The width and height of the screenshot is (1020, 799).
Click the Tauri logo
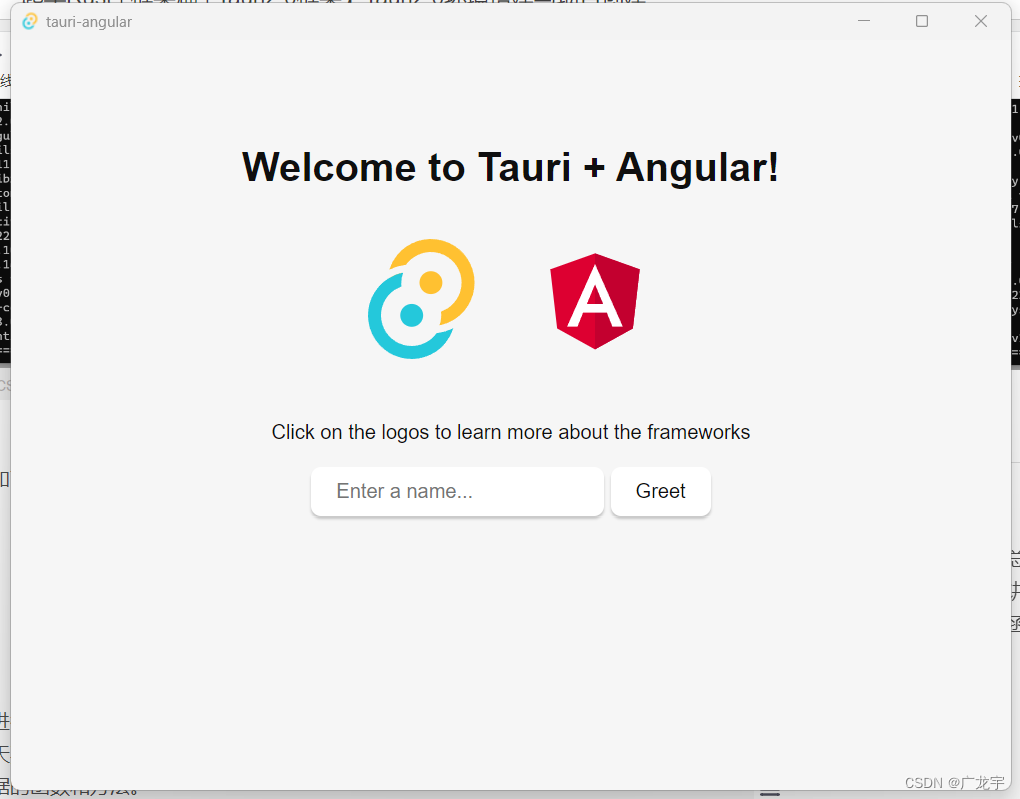click(x=421, y=299)
